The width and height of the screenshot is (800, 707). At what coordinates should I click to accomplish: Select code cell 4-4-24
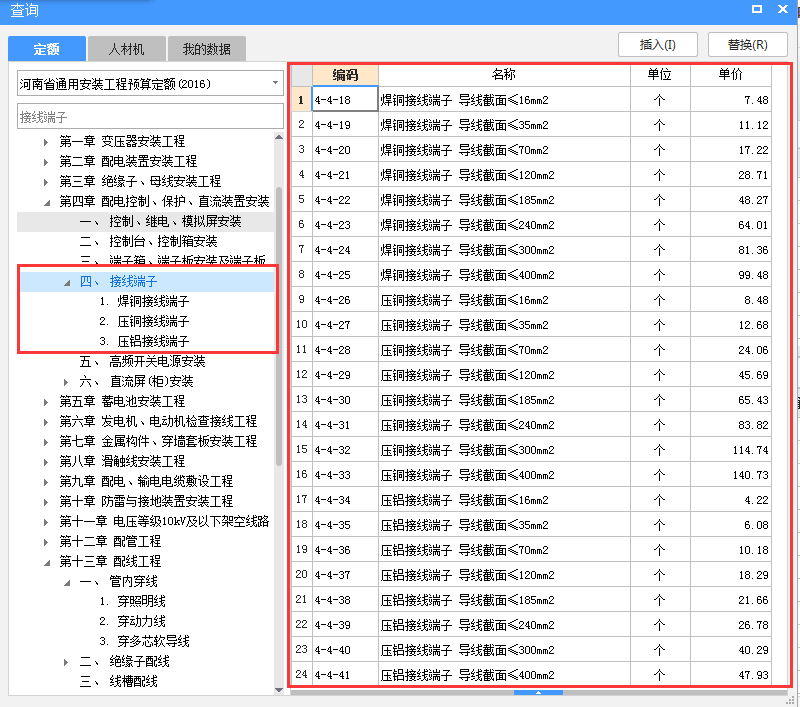[x=345, y=250]
